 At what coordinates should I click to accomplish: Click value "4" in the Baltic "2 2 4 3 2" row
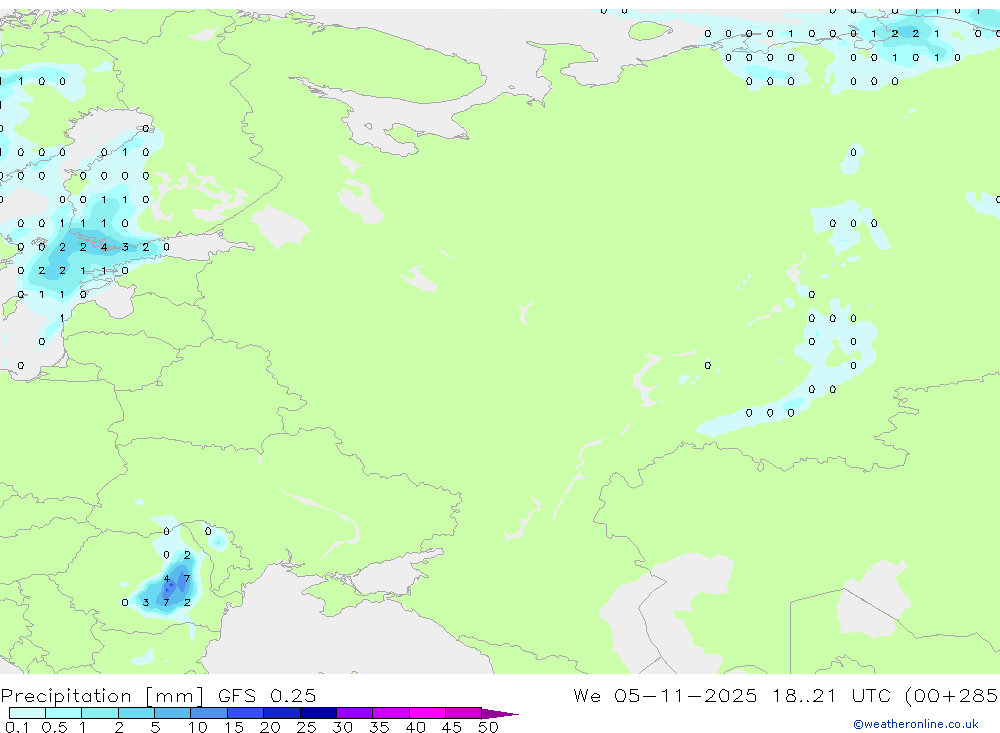[104, 247]
